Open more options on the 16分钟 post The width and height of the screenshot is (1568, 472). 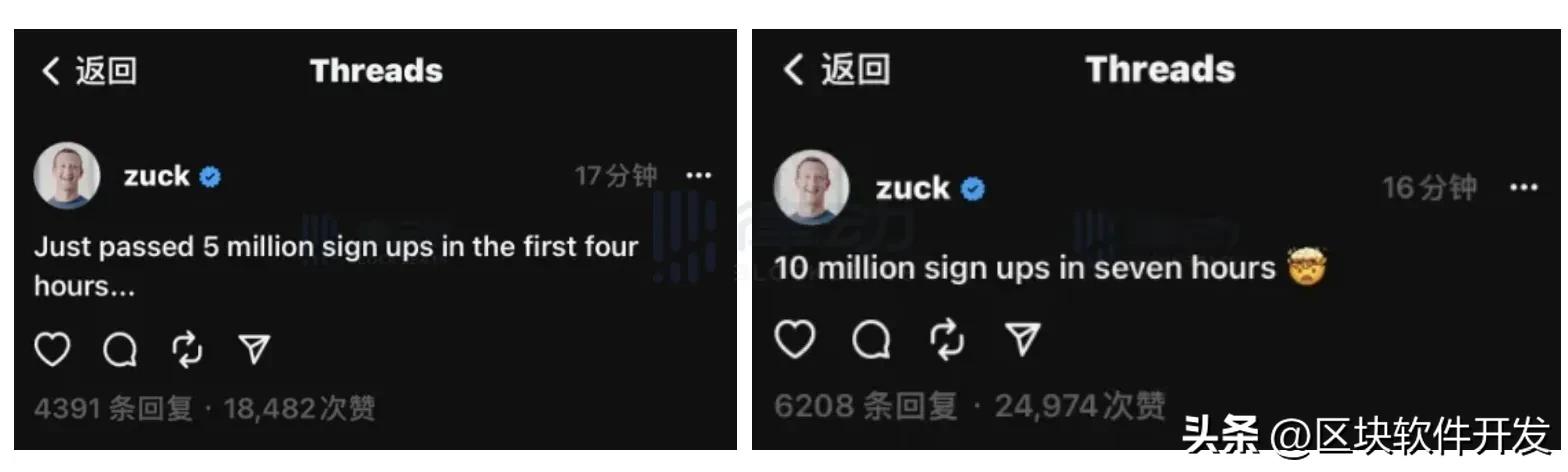coord(1523,188)
